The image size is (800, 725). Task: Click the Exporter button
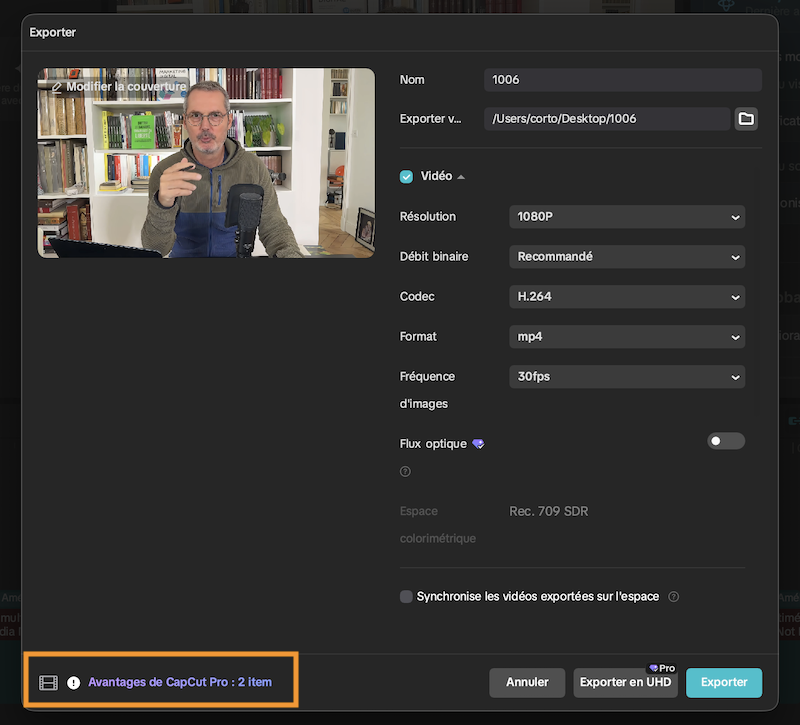[724, 683]
